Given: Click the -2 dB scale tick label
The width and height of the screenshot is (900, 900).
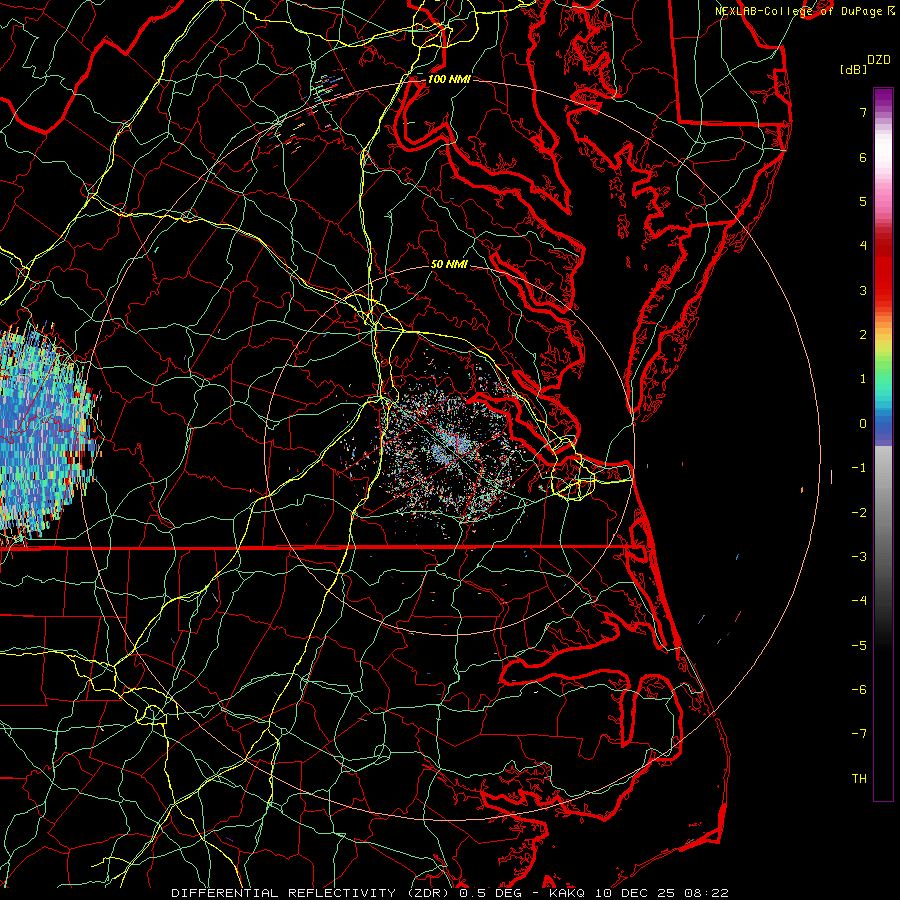Looking at the screenshot, I should pos(859,513).
